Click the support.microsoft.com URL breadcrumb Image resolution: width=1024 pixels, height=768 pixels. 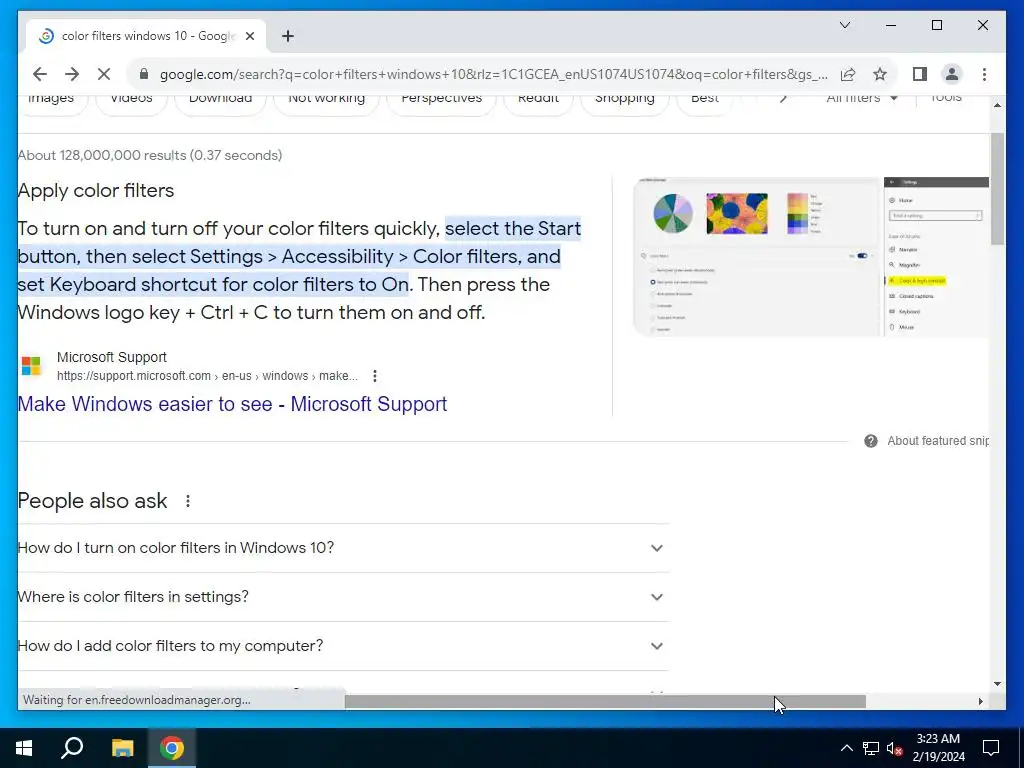(x=207, y=376)
